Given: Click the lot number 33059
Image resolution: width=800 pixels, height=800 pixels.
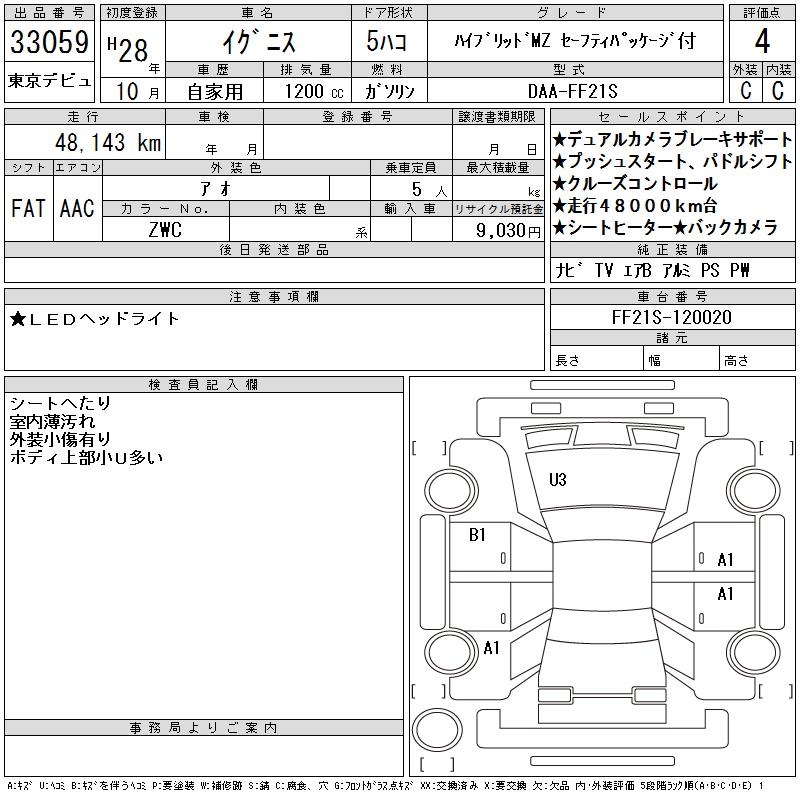Looking at the screenshot, I should [x=50, y=42].
